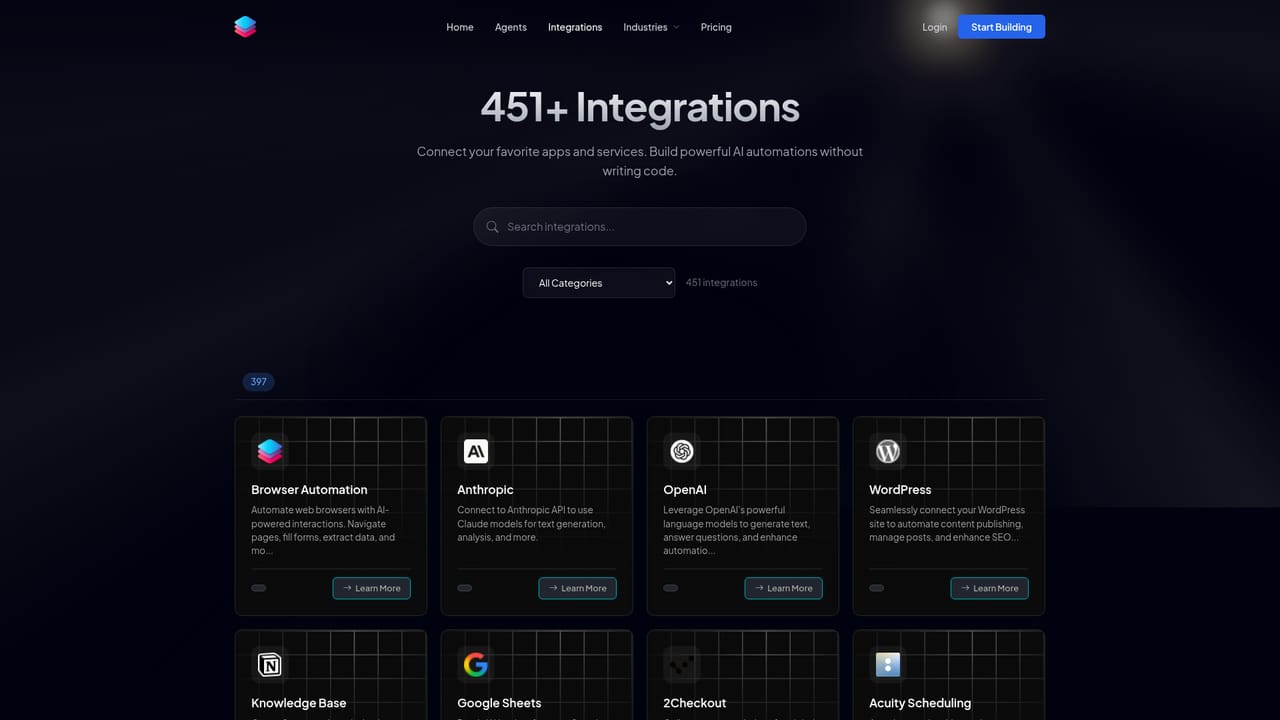Click the "451+ Integrations" page heading
The width and height of the screenshot is (1280, 720).
click(x=640, y=108)
